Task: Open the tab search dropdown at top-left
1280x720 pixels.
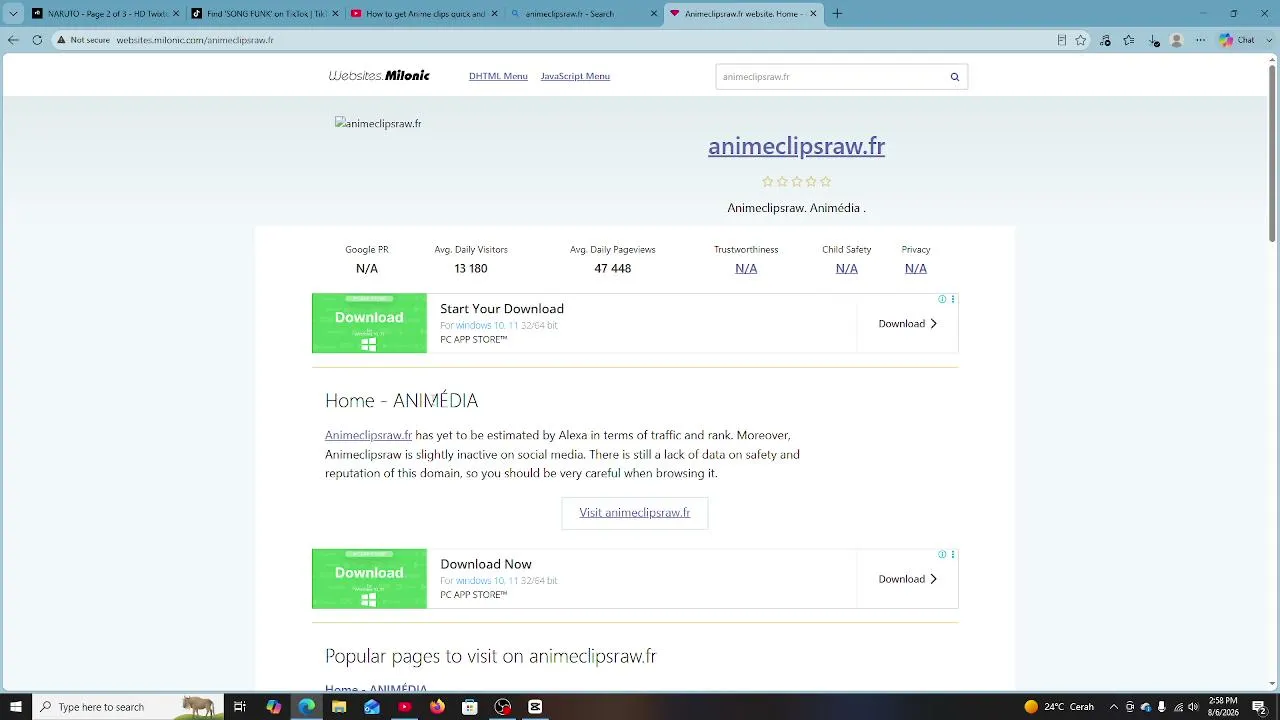Action: click(13, 14)
